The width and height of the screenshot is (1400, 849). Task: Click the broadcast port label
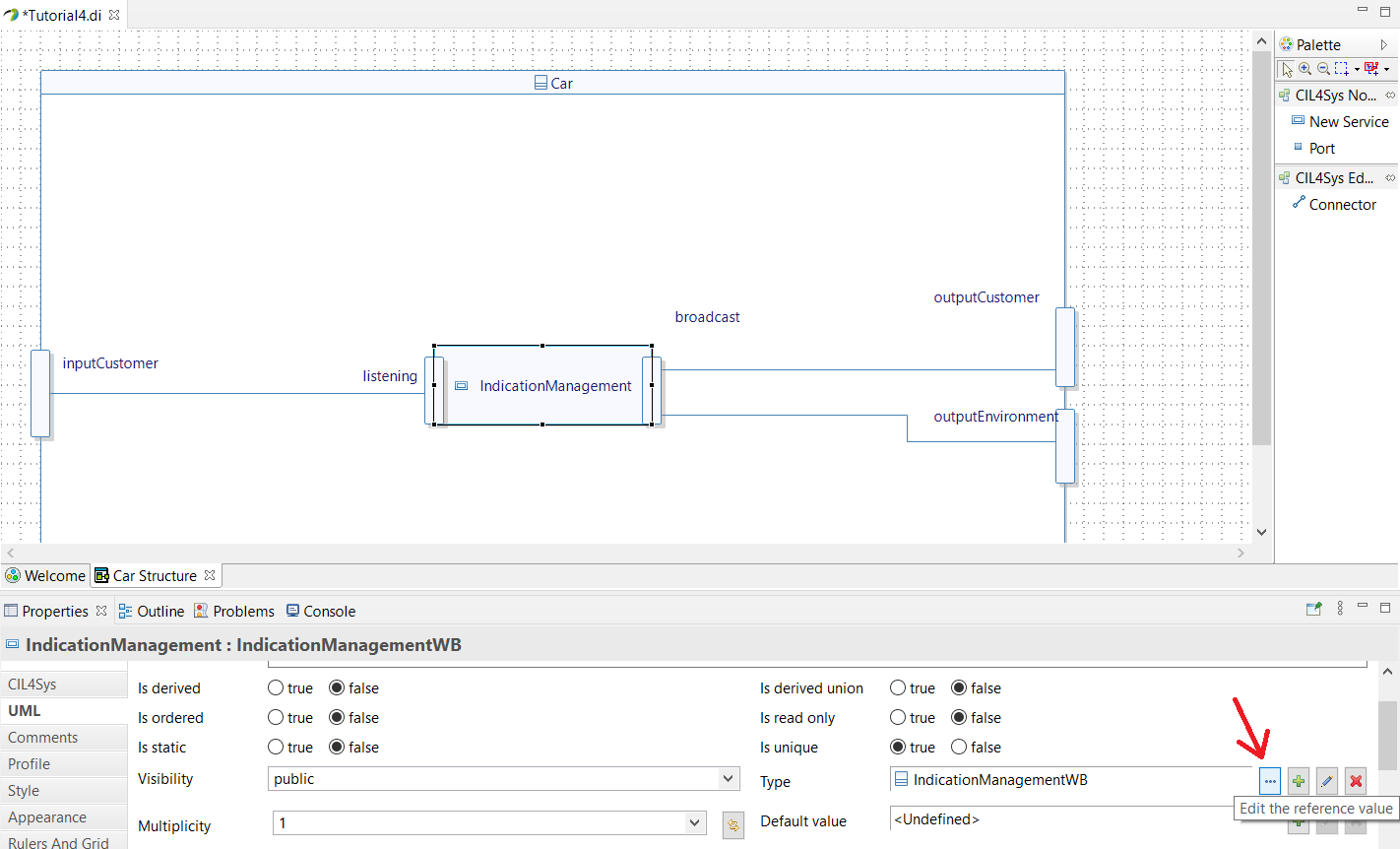[x=707, y=317]
